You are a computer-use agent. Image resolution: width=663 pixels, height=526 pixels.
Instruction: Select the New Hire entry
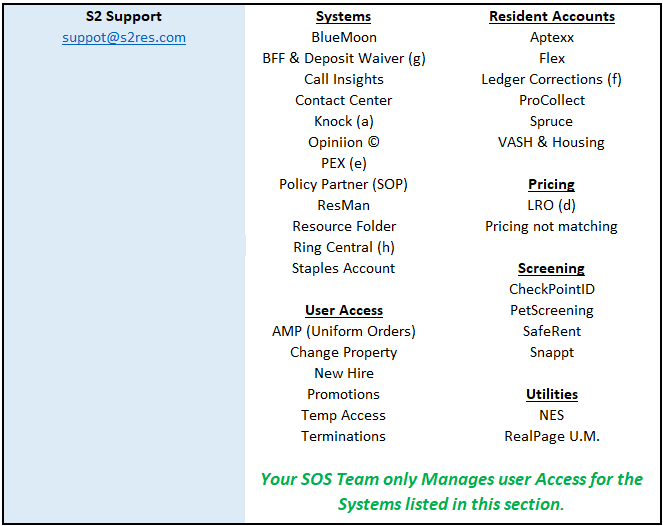pyautogui.click(x=344, y=373)
